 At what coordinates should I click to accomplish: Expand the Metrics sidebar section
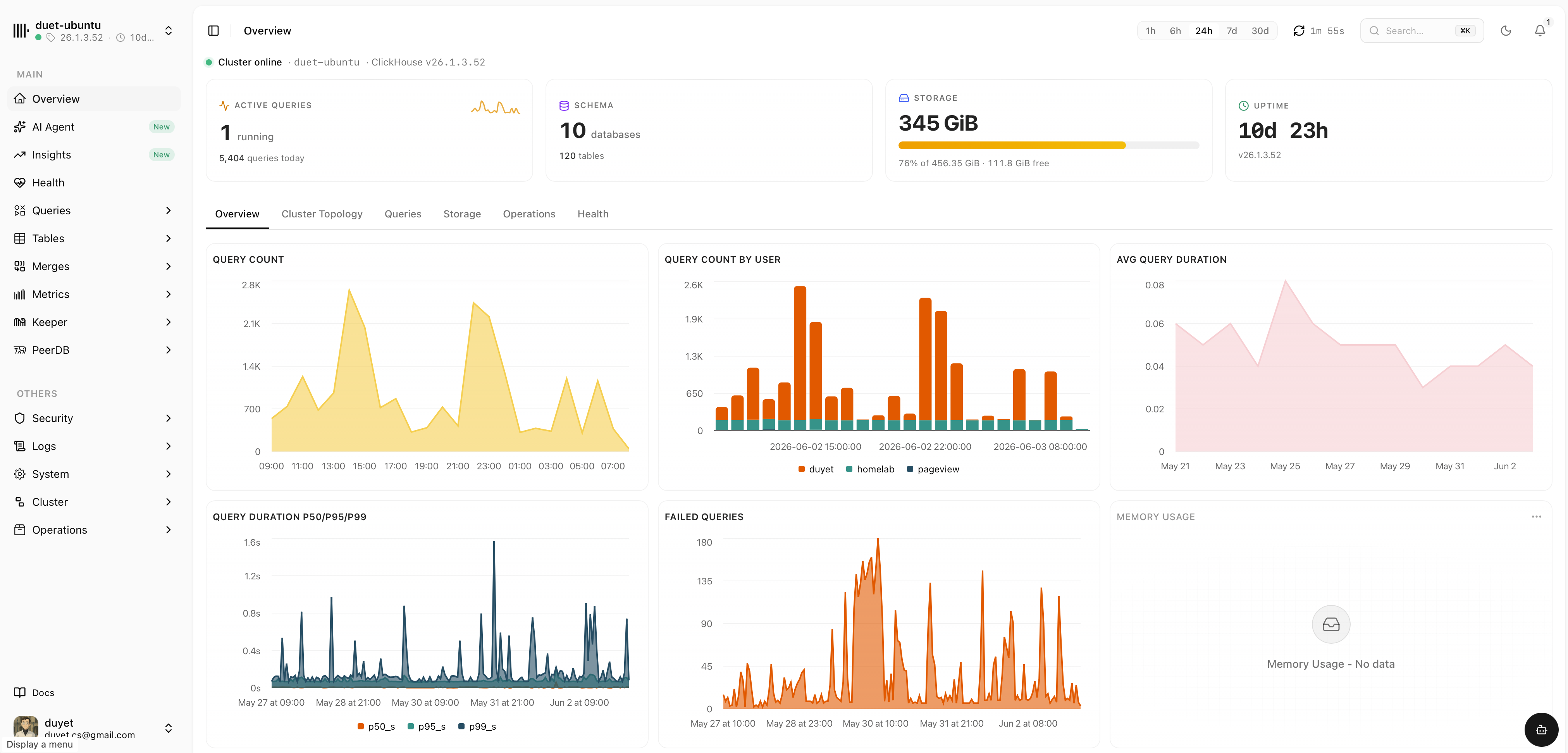[169, 295]
